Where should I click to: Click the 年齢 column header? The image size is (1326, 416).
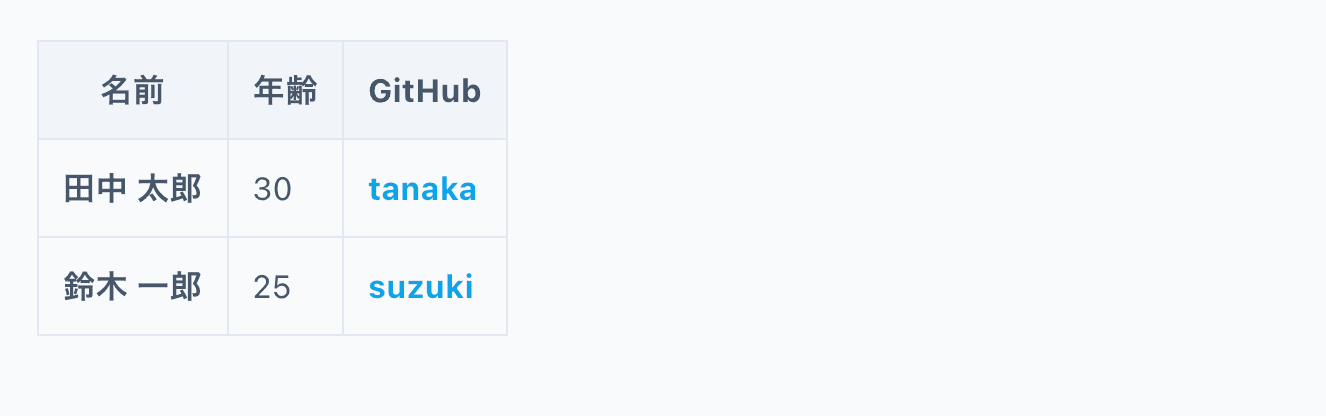point(285,92)
